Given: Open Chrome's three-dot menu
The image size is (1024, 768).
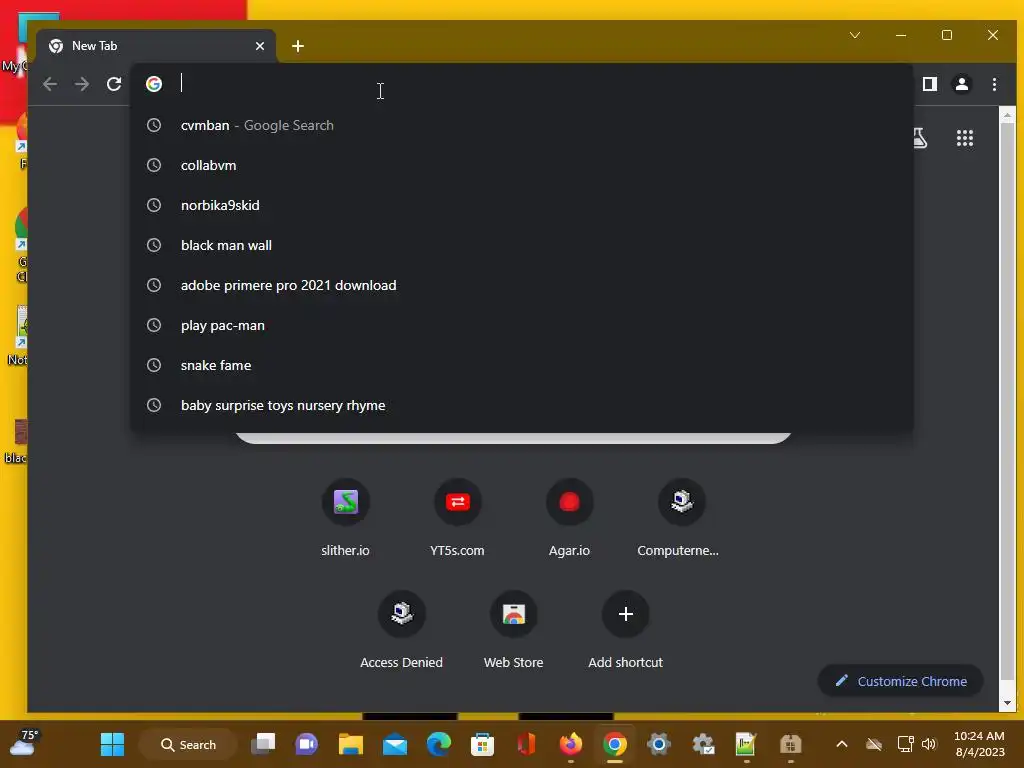Looking at the screenshot, I should click(994, 84).
